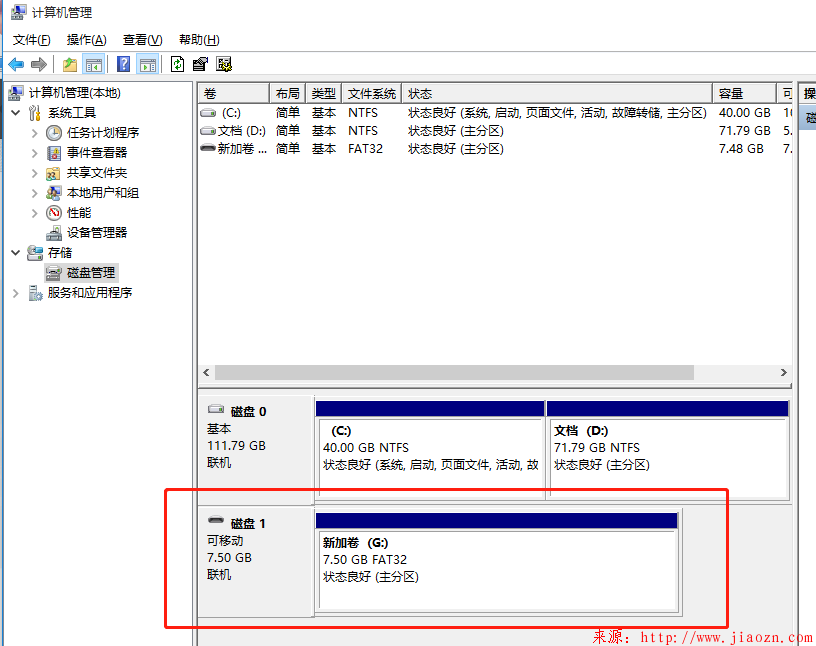Select 设备管理器 in the tree
The image size is (816, 646).
coord(97,233)
